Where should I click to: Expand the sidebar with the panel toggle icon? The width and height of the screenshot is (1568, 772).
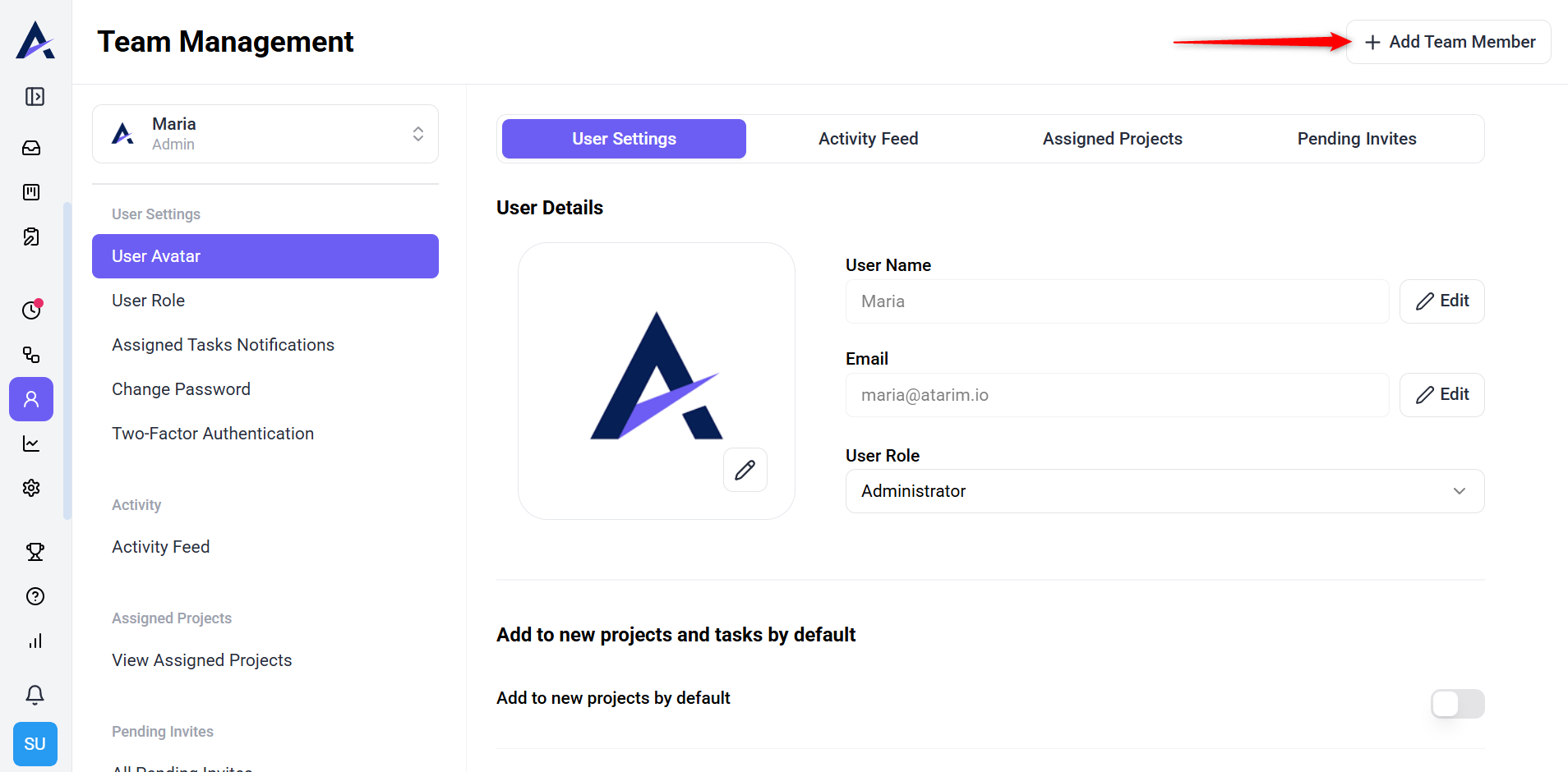(x=35, y=97)
